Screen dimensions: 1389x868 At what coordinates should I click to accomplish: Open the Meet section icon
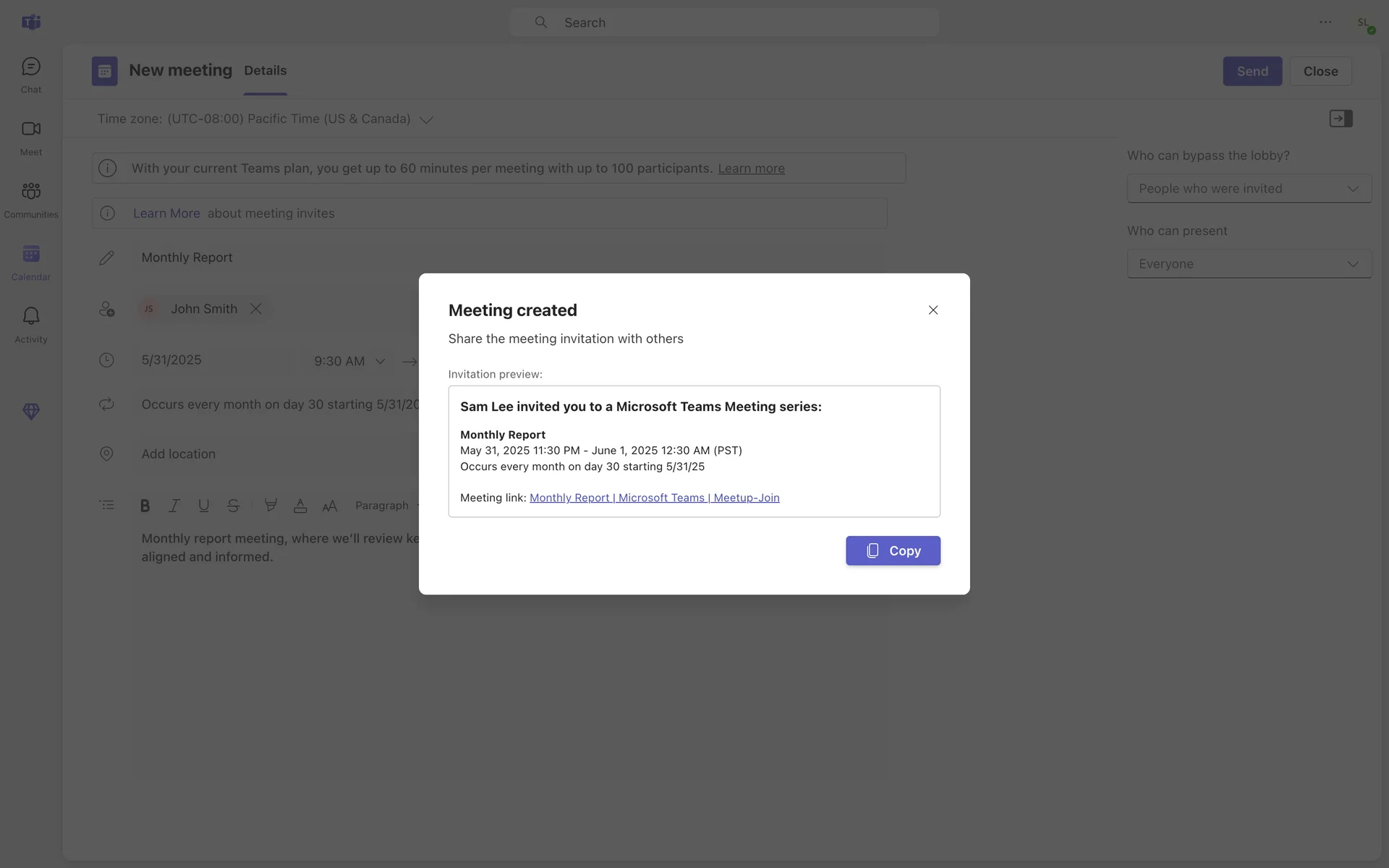coord(31,137)
